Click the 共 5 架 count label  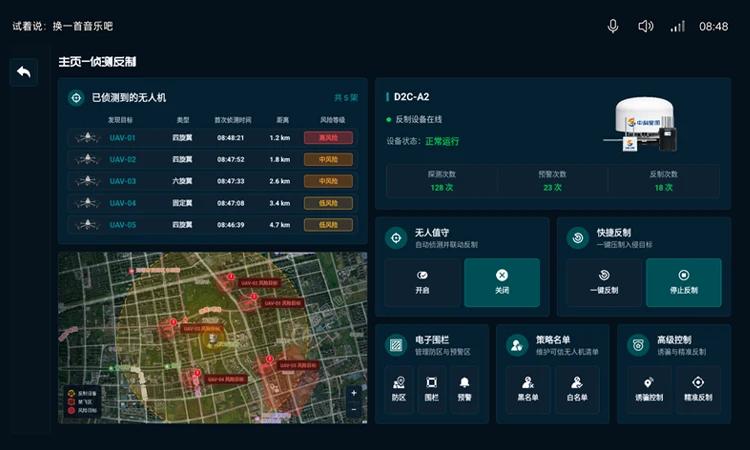346,98
